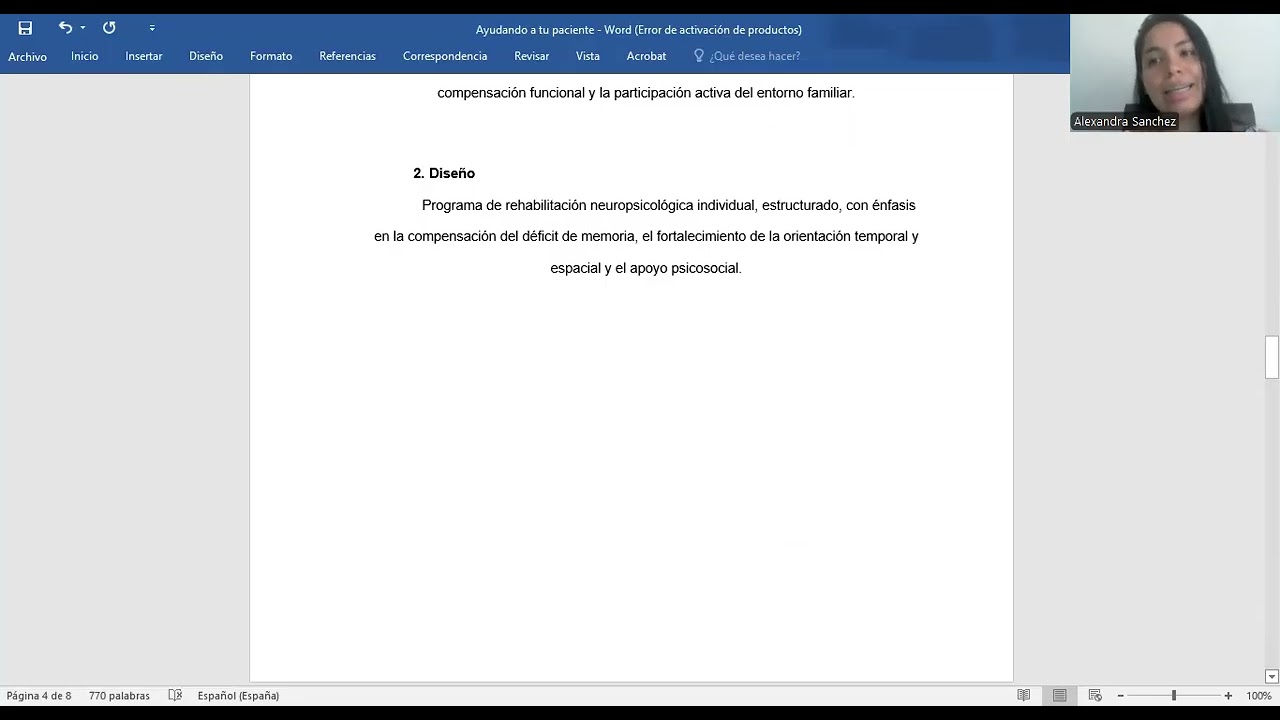Image resolution: width=1280 pixels, height=720 pixels.
Task: Click the vertical scrollbar thumb
Action: (1272, 358)
